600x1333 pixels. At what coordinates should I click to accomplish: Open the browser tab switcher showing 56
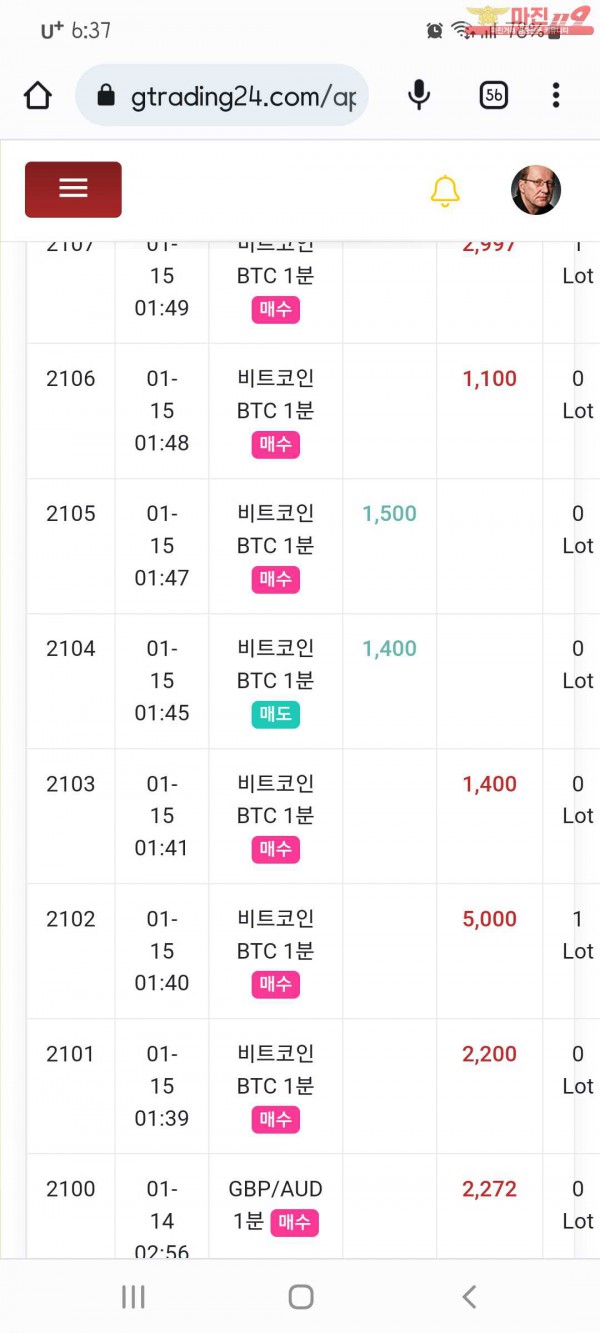click(x=494, y=96)
